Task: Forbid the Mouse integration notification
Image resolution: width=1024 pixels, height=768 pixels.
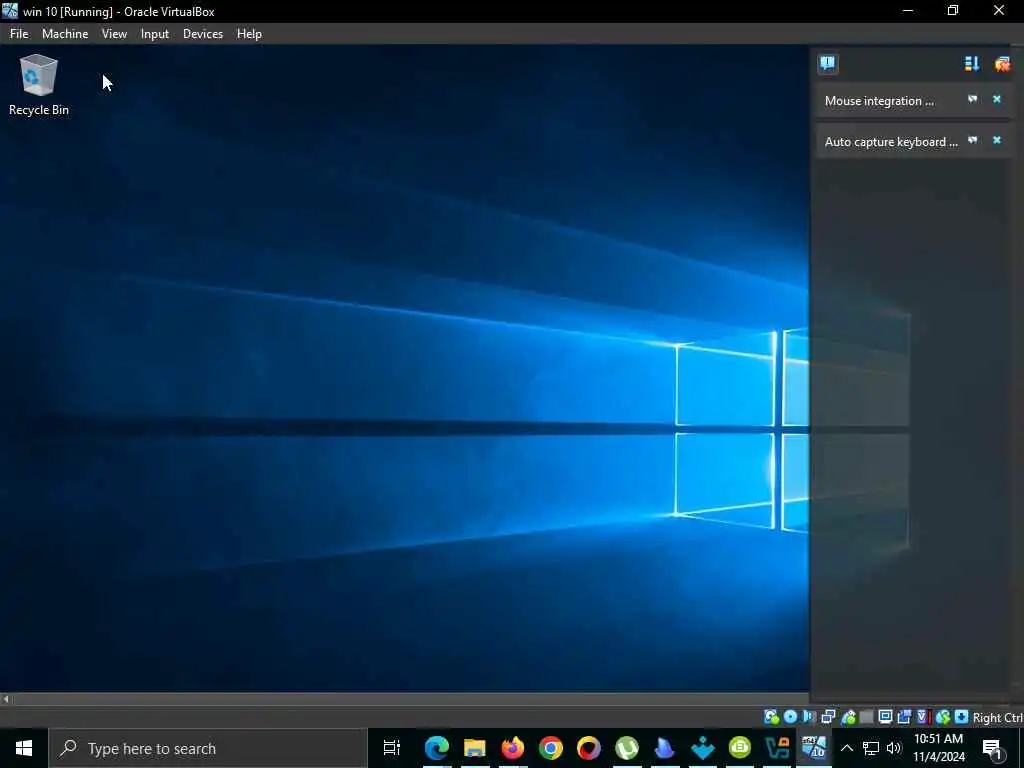Action: (x=972, y=99)
